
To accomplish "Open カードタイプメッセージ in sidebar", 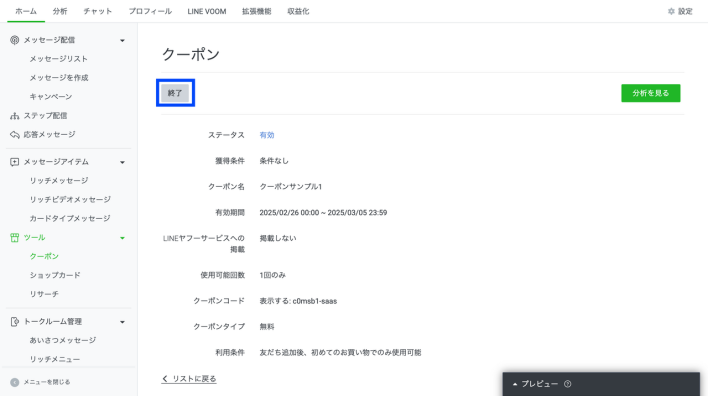I will coord(70,219).
